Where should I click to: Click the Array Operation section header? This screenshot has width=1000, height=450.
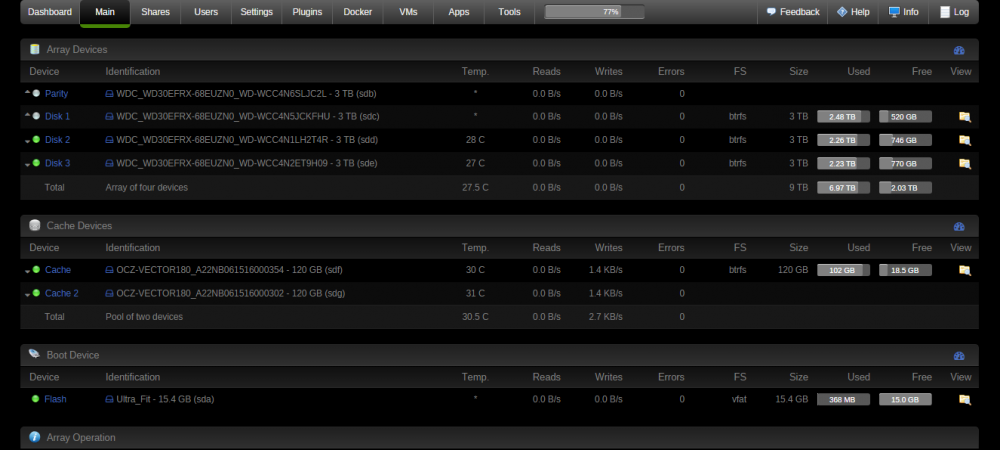tap(499, 438)
